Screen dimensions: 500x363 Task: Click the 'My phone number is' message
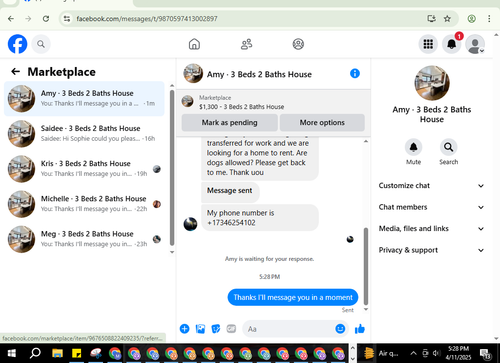(260, 218)
